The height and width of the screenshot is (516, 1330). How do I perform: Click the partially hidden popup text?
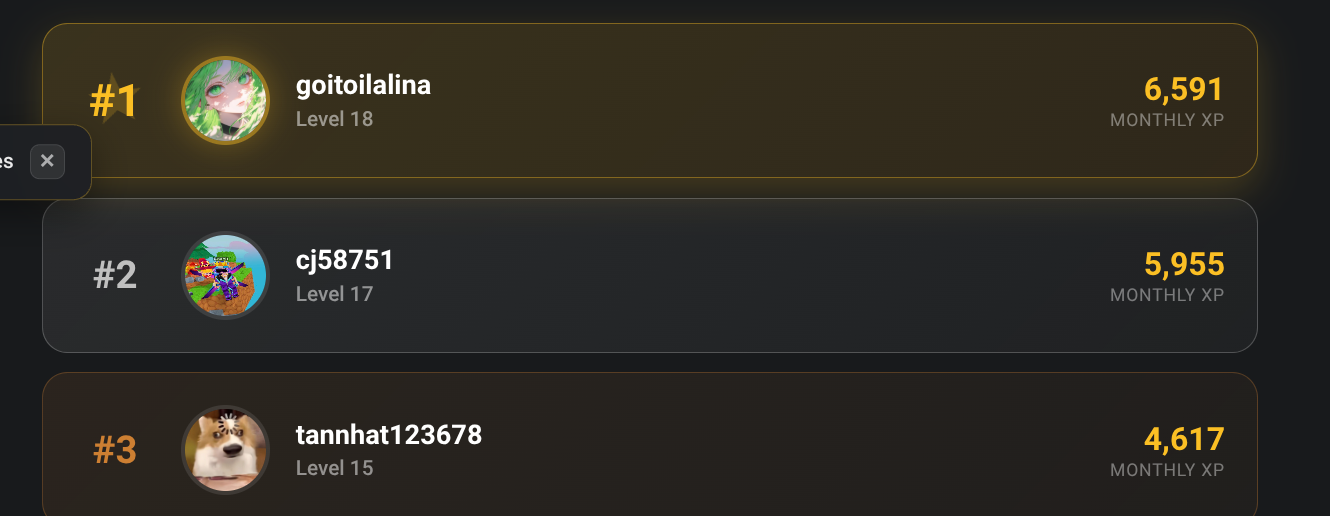[x=7, y=161]
